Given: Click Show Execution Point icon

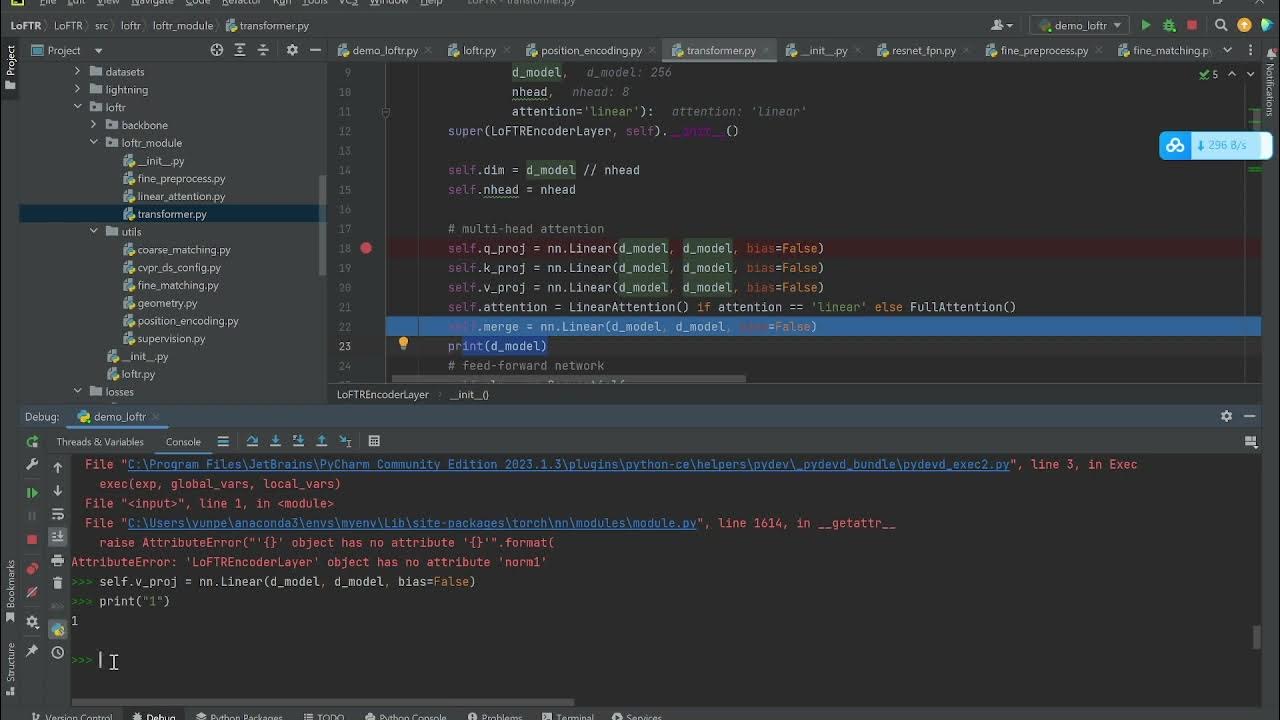Looking at the screenshot, I should tap(223, 441).
